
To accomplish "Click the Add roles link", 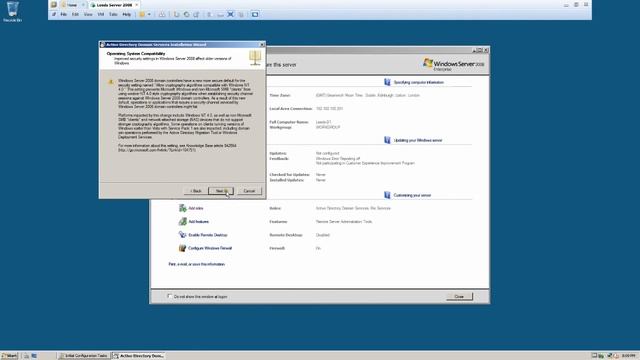I will 196,208.
